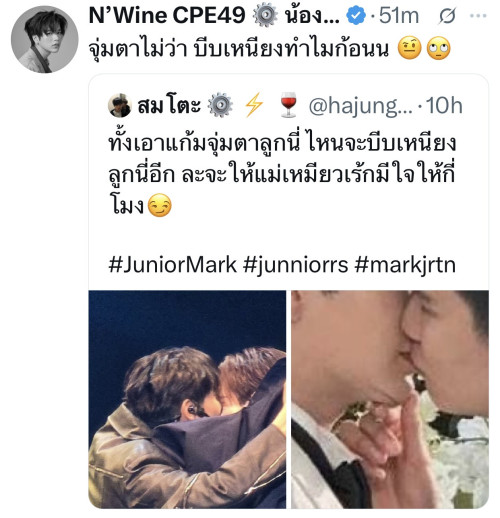This screenshot has width=500, height=518.
Task: Open the #JuniorMark hashtag
Action: pos(173,265)
